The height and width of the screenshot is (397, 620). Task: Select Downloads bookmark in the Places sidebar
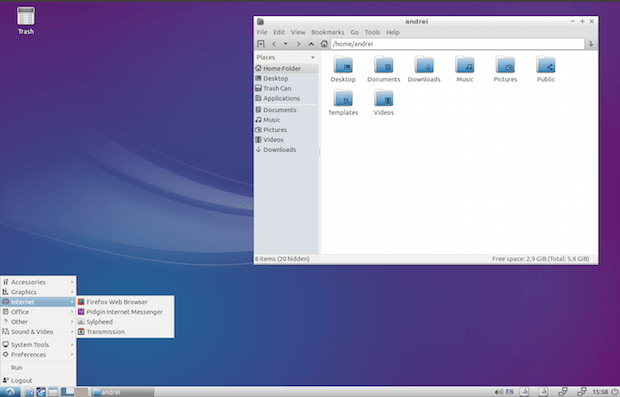286,149
